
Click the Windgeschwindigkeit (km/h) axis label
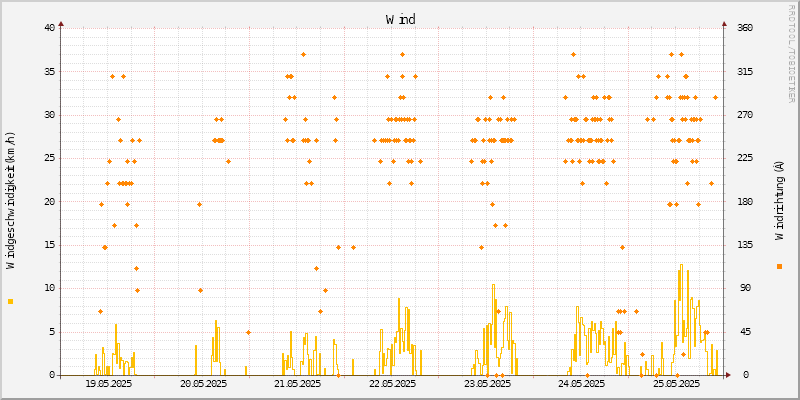(x=11, y=201)
